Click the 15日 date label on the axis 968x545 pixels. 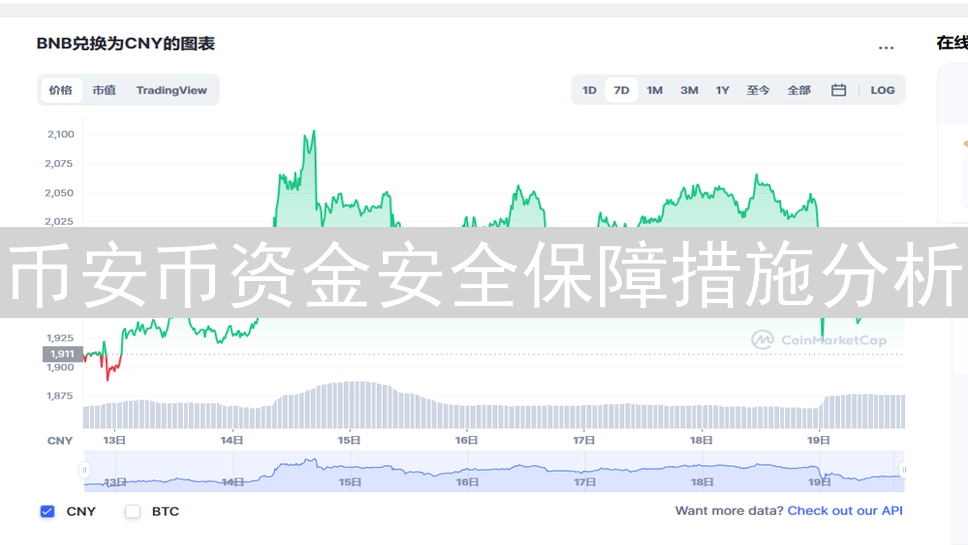(x=349, y=441)
